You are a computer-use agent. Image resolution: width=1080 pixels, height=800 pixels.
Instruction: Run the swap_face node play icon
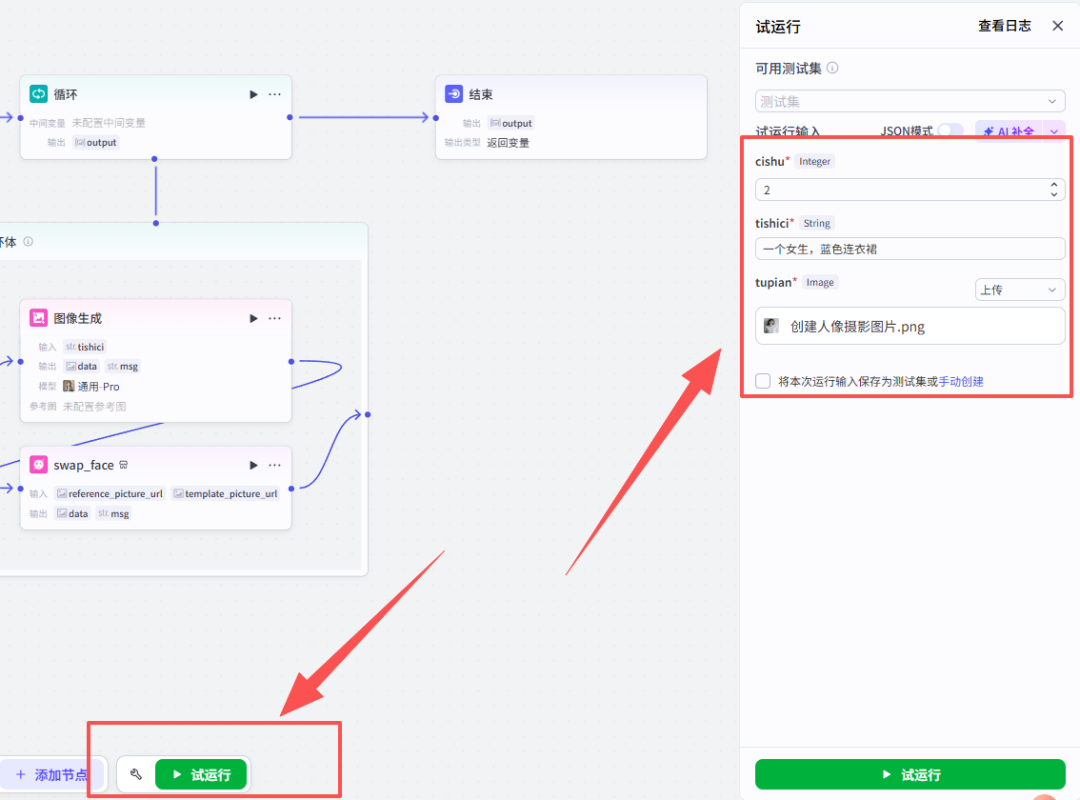click(x=253, y=465)
